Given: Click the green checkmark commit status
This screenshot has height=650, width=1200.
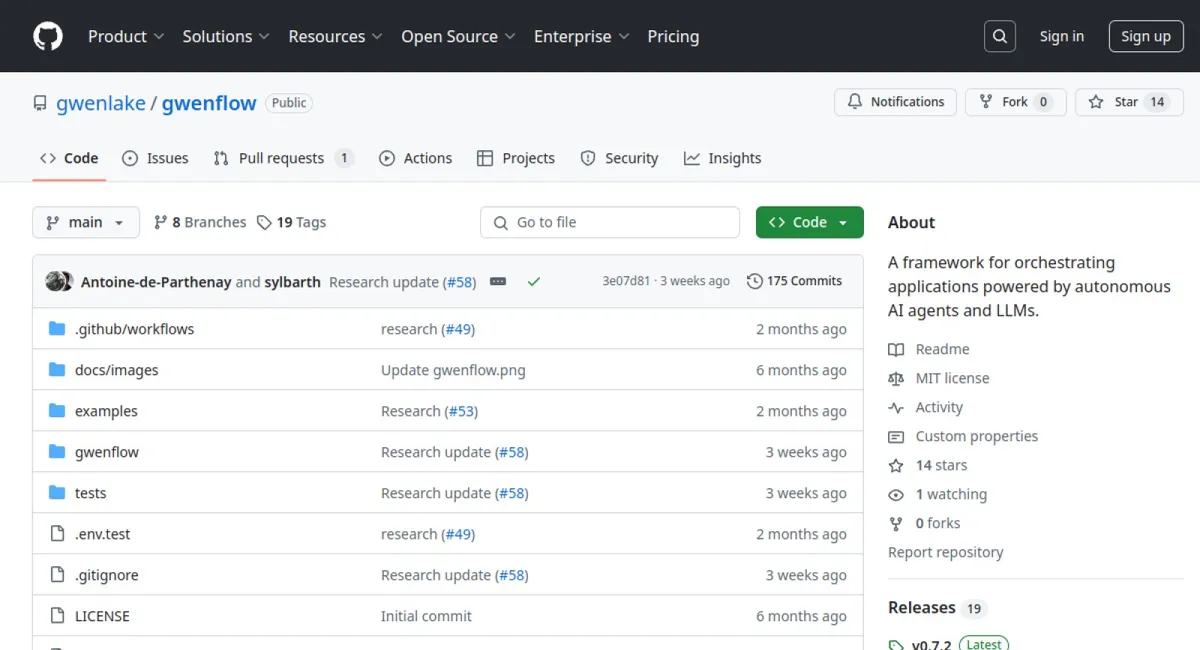Looking at the screenshot, I should point(533,282).
